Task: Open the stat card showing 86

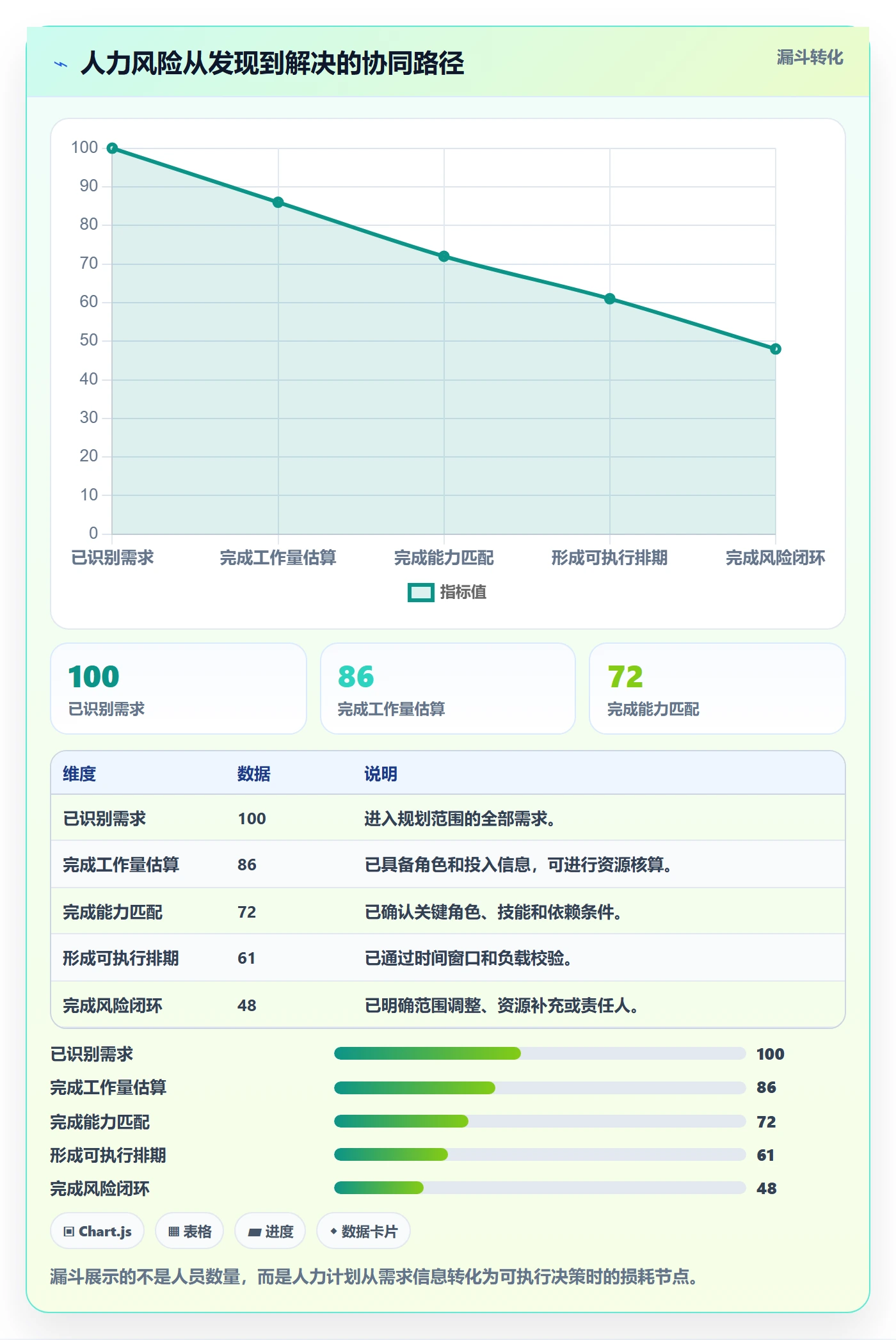Action: pyautogui.click(x=448, y=689)
